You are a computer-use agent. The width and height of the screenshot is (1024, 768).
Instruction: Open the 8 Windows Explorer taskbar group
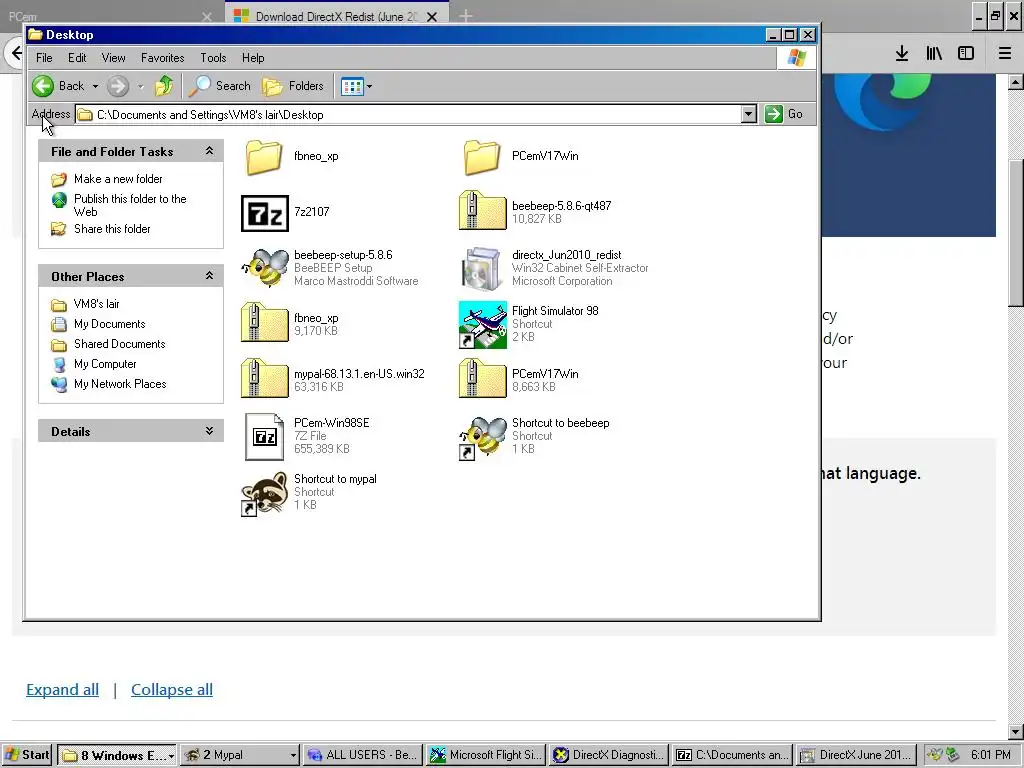[x=117, y=755]
